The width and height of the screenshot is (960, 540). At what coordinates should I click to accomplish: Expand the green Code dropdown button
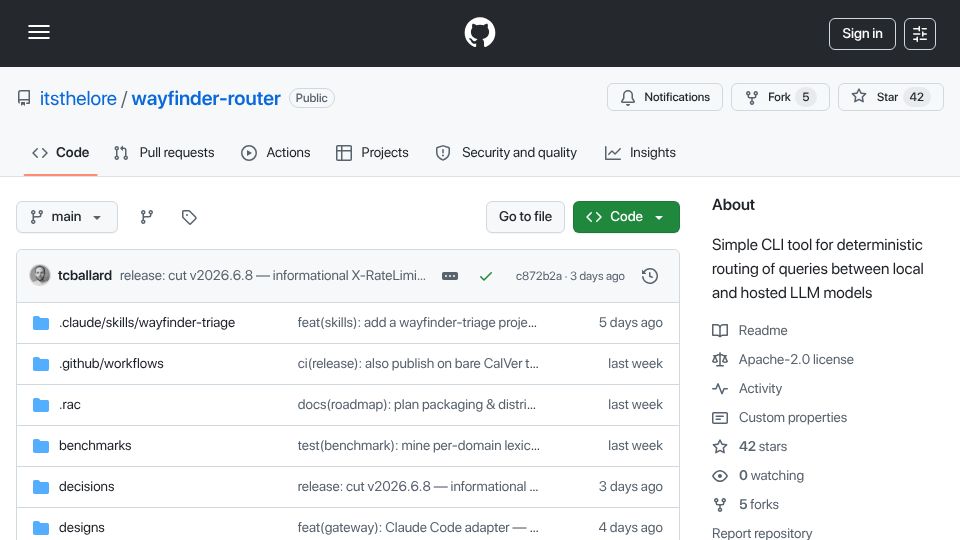click(x=626, y=217)
